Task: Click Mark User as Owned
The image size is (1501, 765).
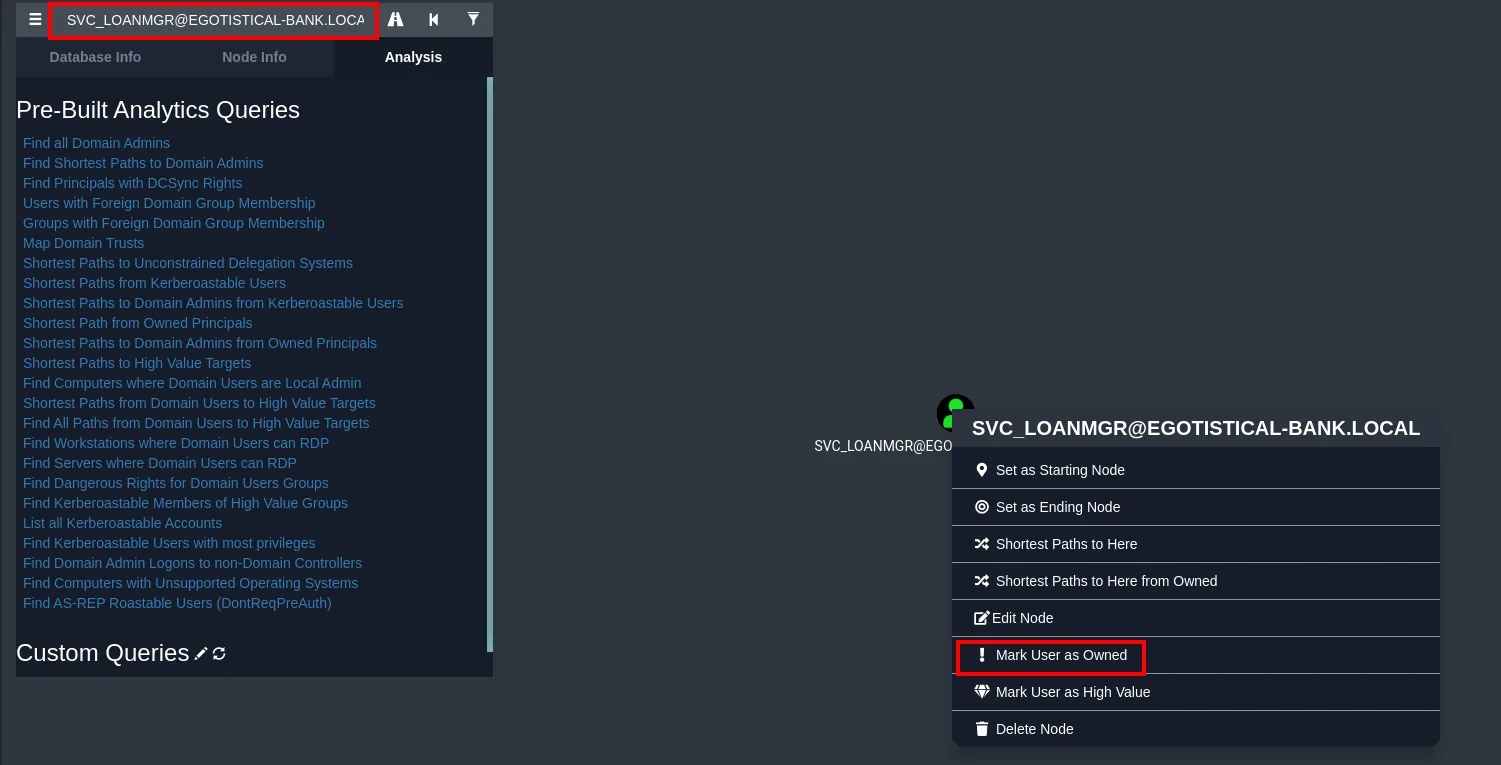Action: (1196, 655)
